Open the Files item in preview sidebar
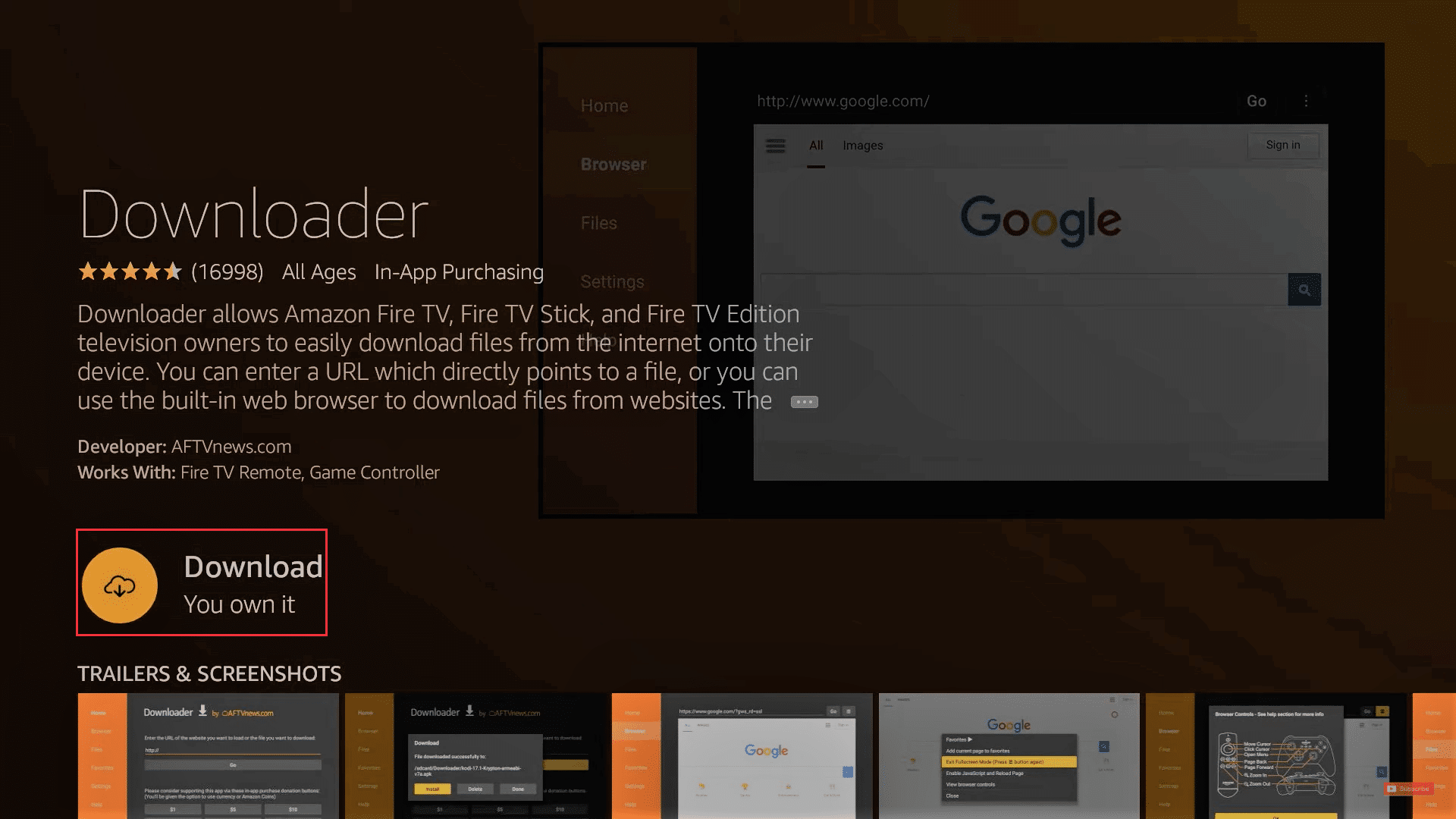Viewport: 1456px width, 819px height. point(599,223)
